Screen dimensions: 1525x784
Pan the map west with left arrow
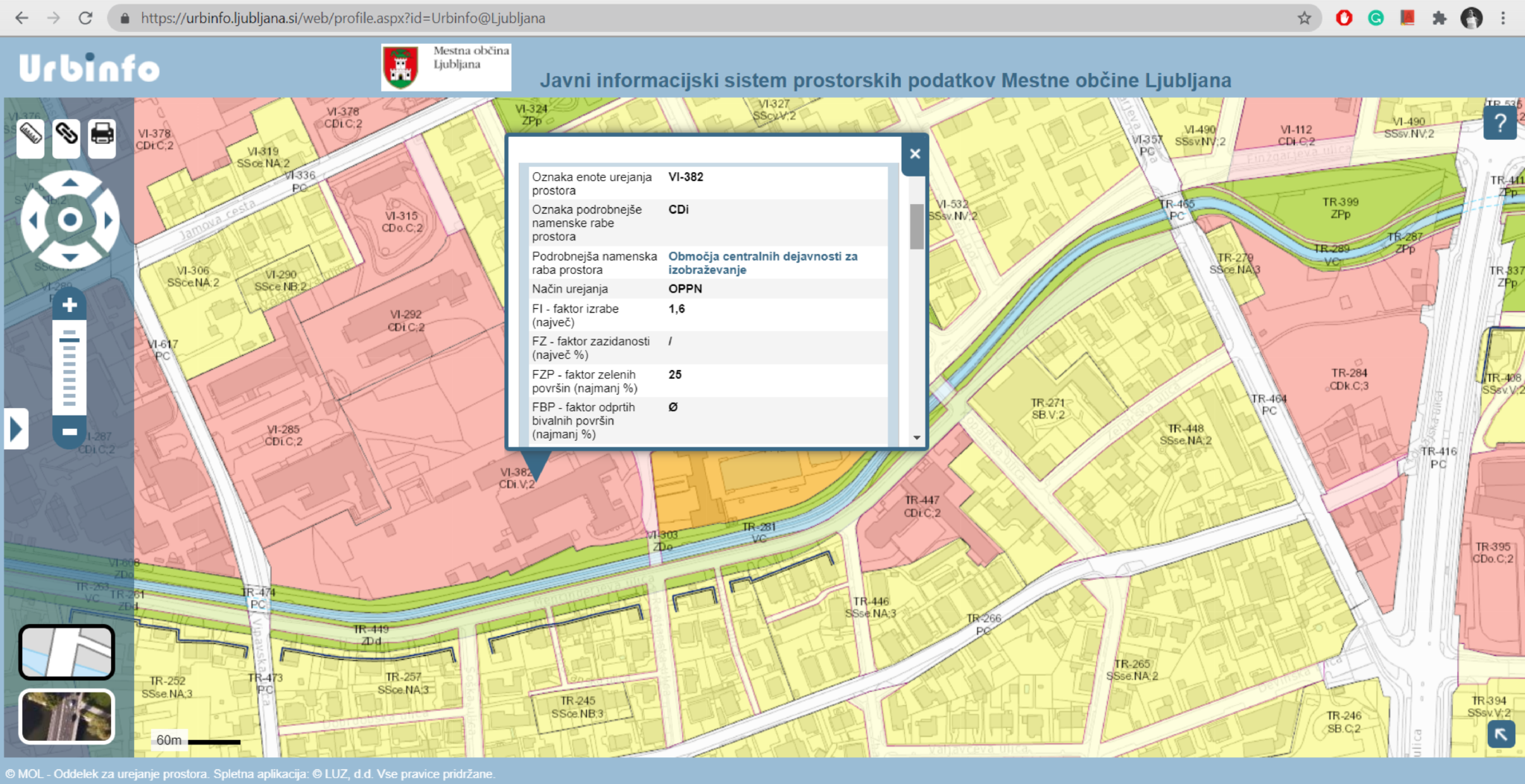[x=33, y=220]
